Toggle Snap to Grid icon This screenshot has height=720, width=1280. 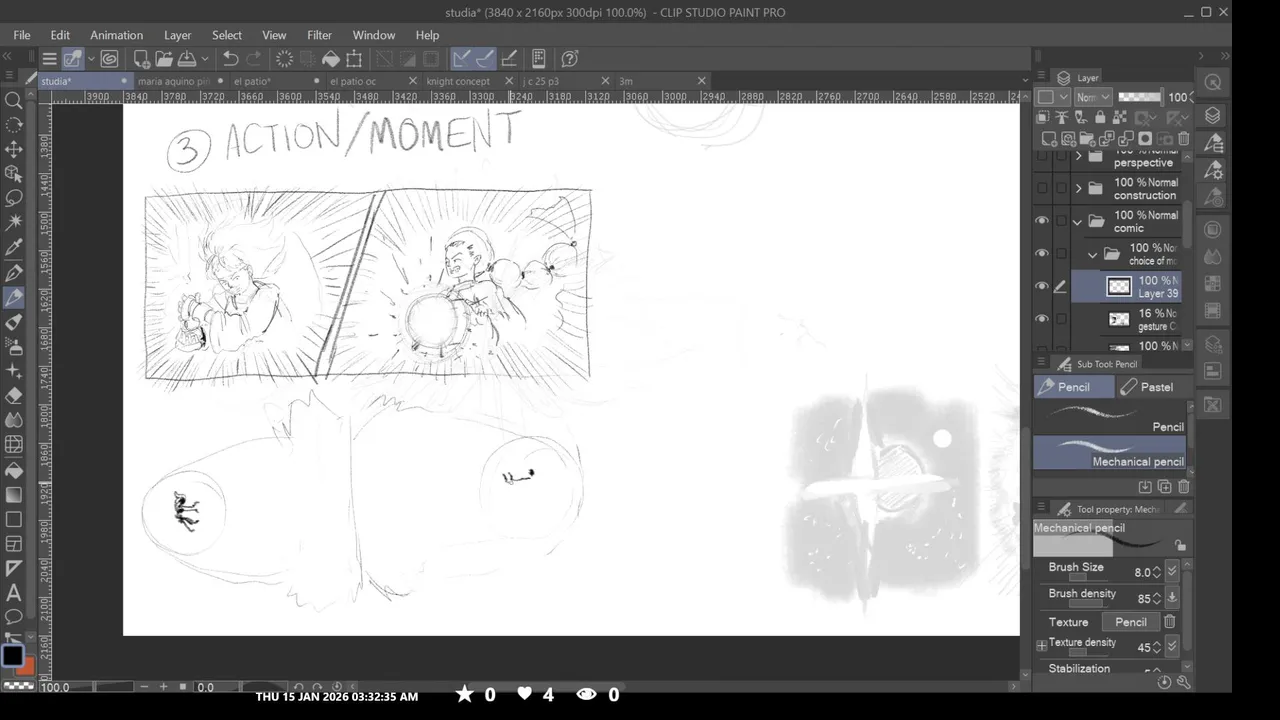509,59
